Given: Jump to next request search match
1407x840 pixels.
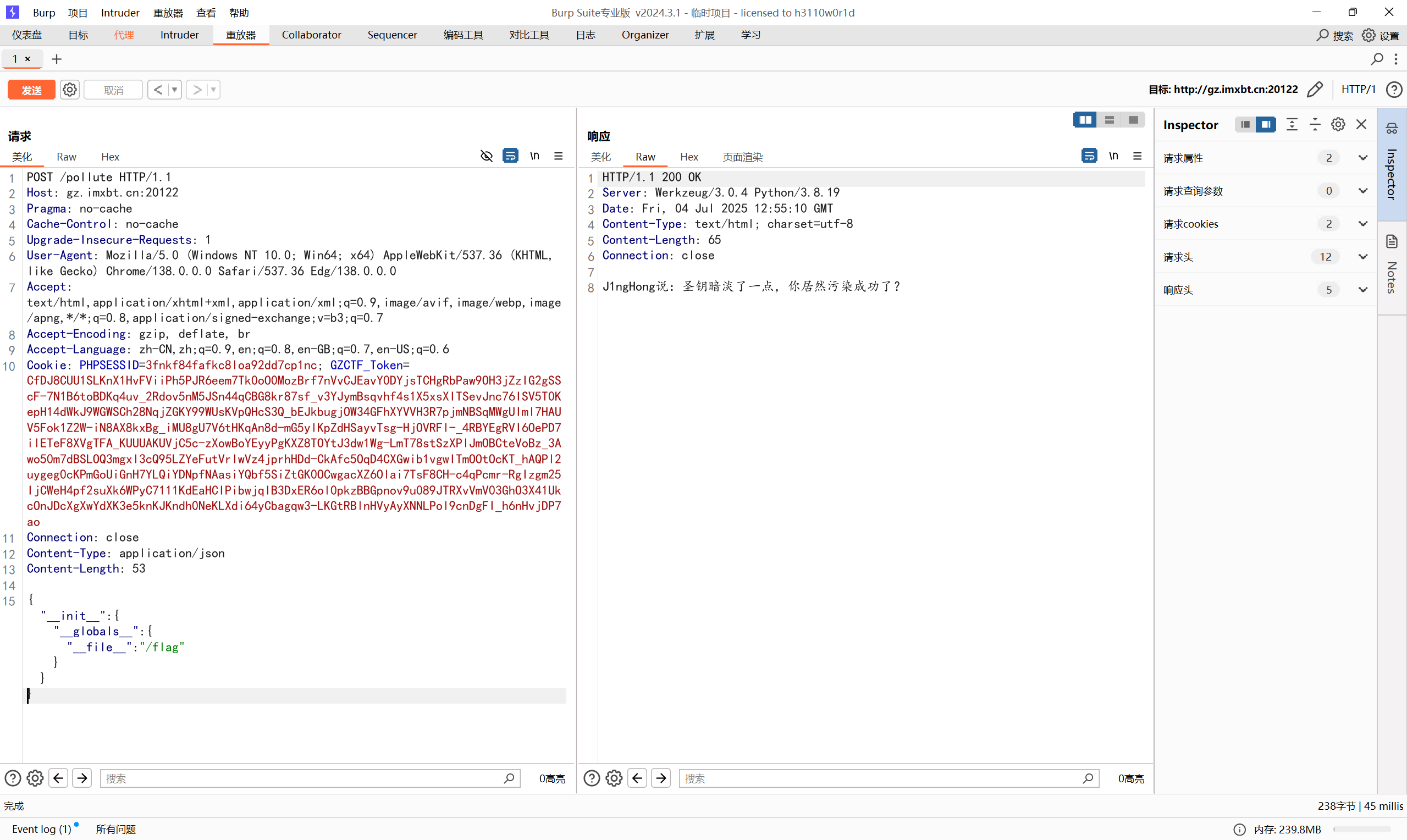Looking at the screenshot, I should pyautogui.click(x=82, y=778).
